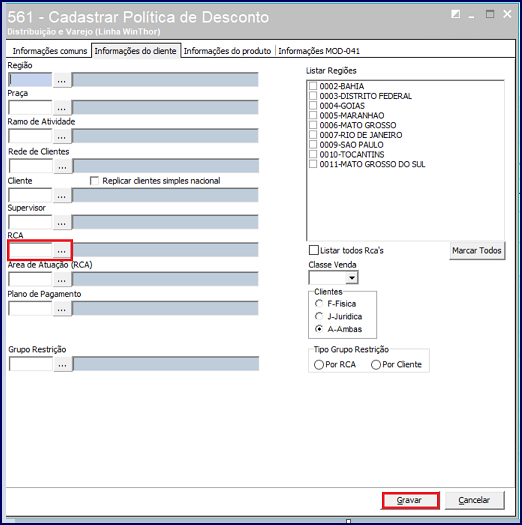Image resolution: width=522 pixels, height=525 pixels.
Task: Focus the Rede de Clientes code field
Action: tap(31, 166)
